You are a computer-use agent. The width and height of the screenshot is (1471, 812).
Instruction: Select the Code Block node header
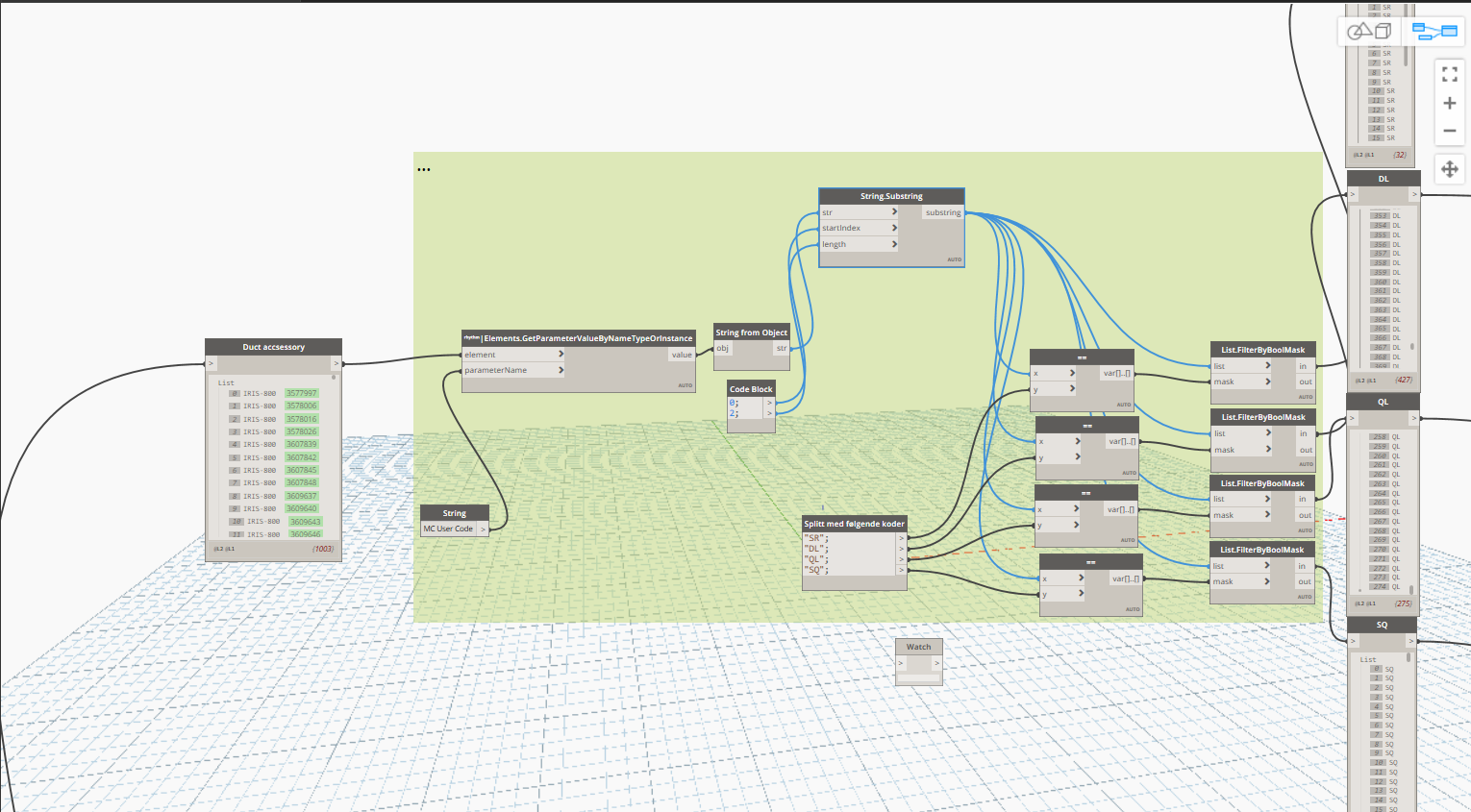tap(751, 389)
